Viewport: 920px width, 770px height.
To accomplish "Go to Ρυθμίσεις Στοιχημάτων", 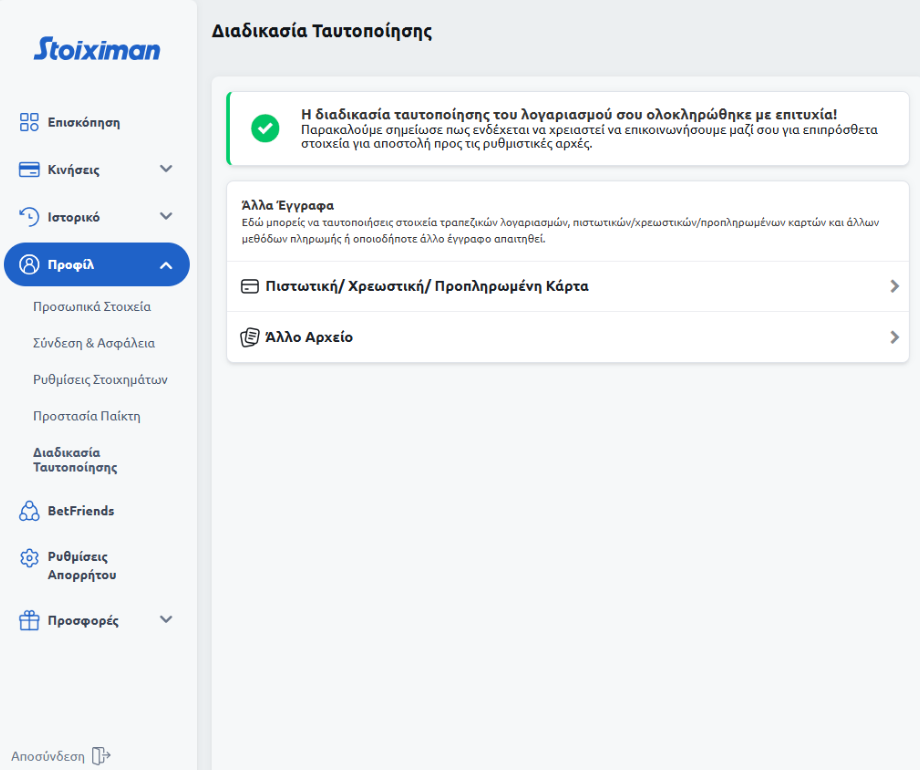I will pyautogui.click(x=100, y=380).
